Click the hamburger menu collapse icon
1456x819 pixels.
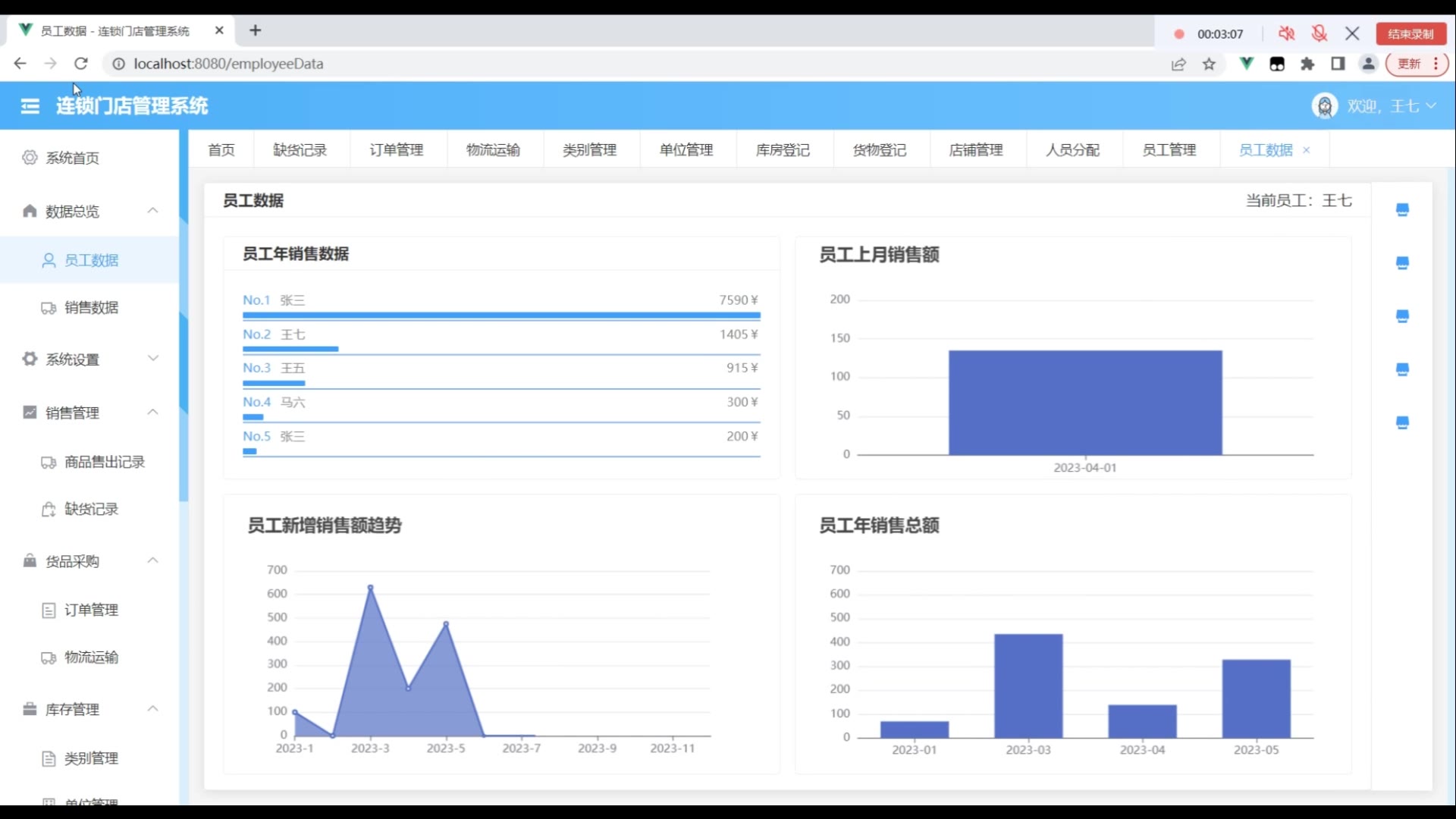pos(30,106)
